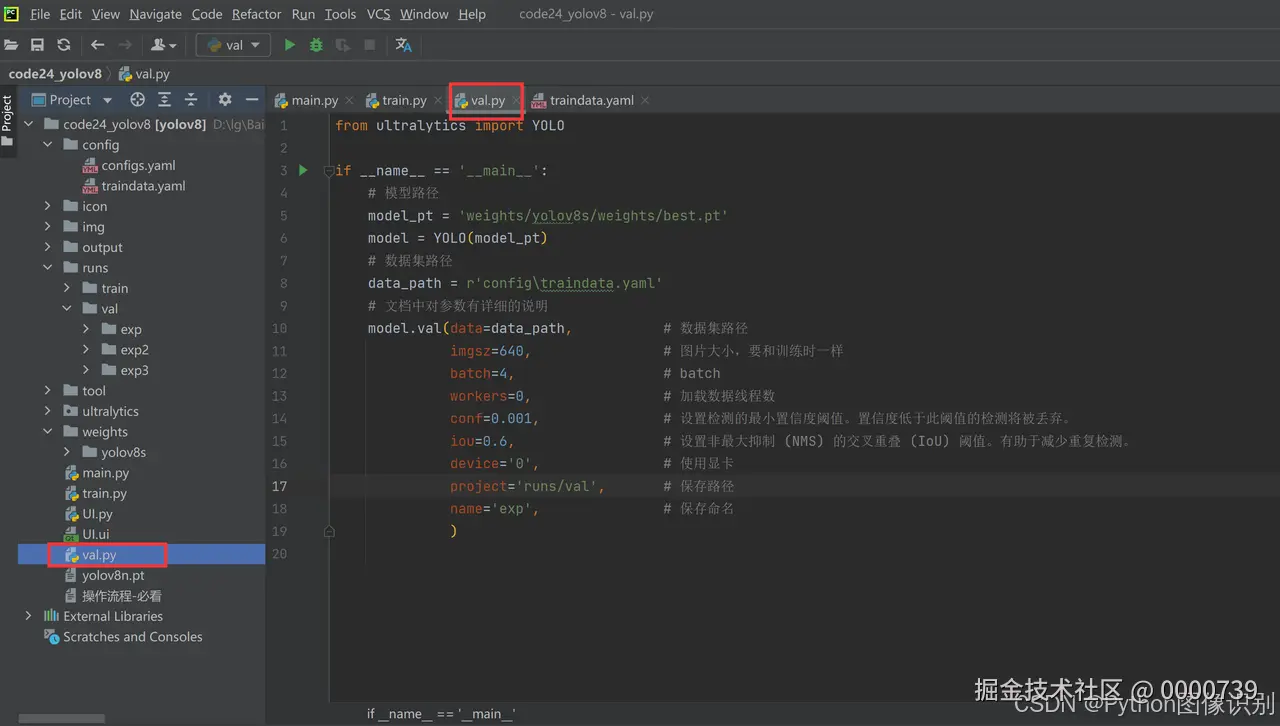
Task: Place cursor on line 17 project='runs/val'
Action: click(527, 486)
